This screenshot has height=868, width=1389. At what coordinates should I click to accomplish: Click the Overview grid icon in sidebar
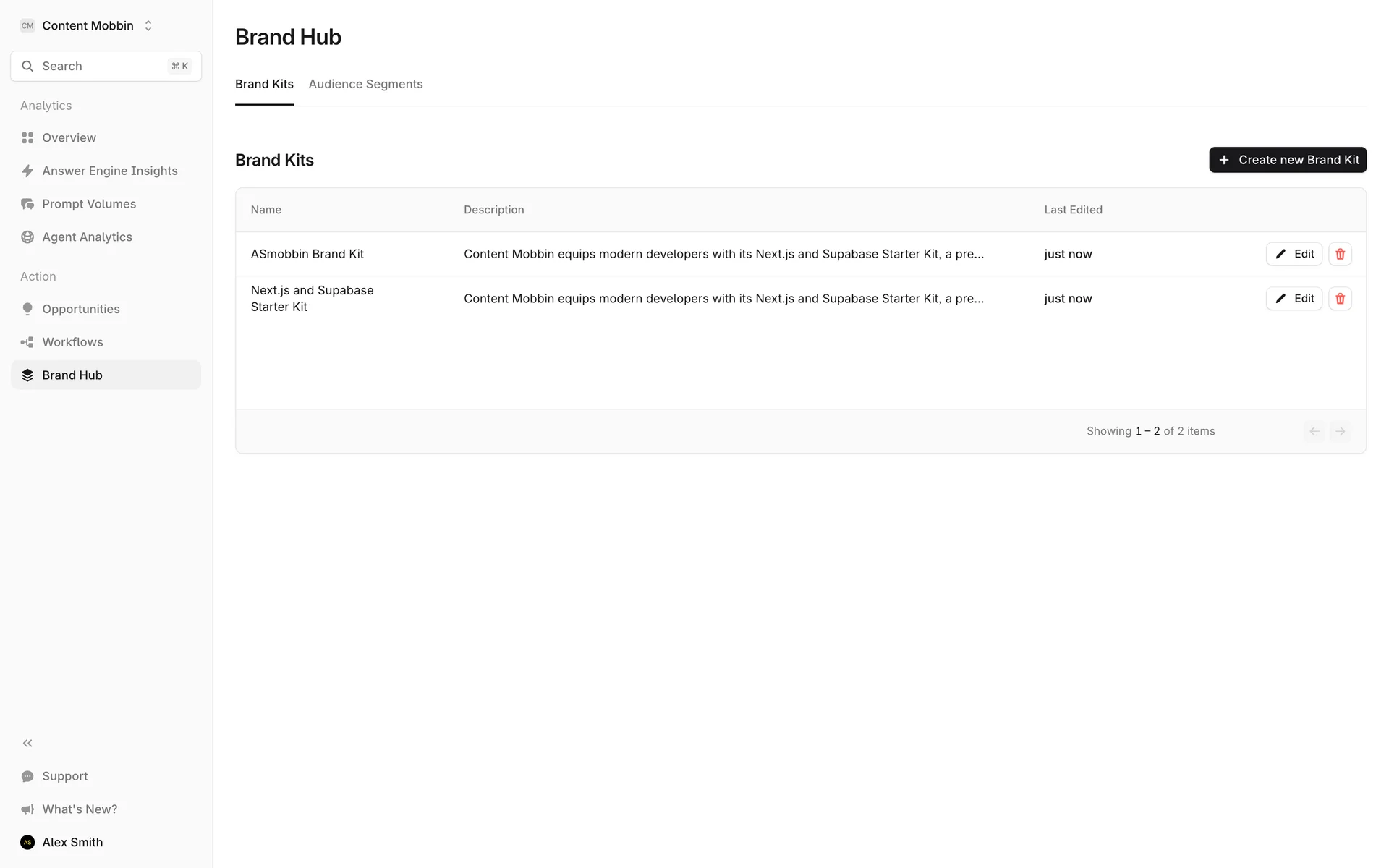[27, 137]
